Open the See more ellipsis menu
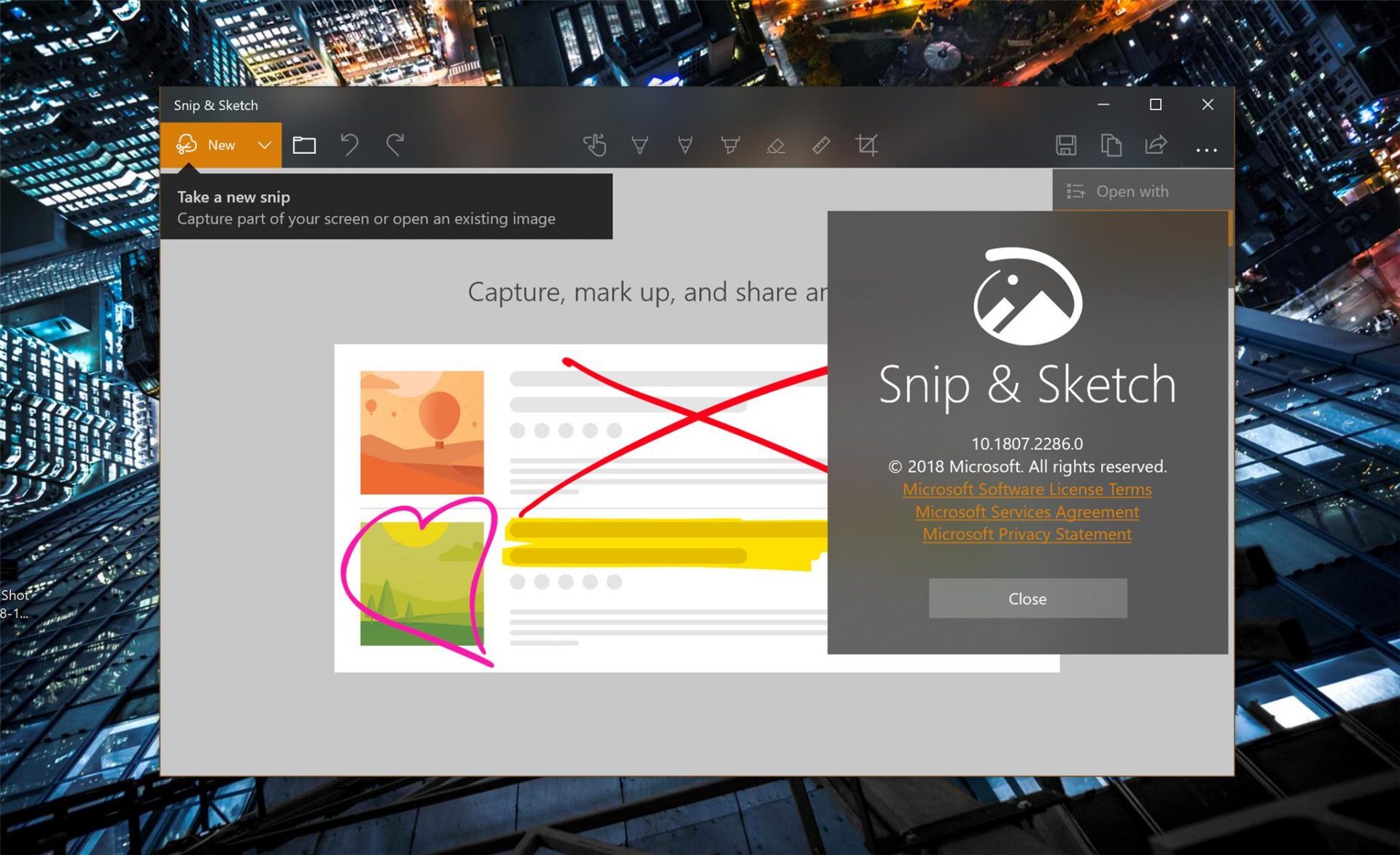 click(1206, 150)
